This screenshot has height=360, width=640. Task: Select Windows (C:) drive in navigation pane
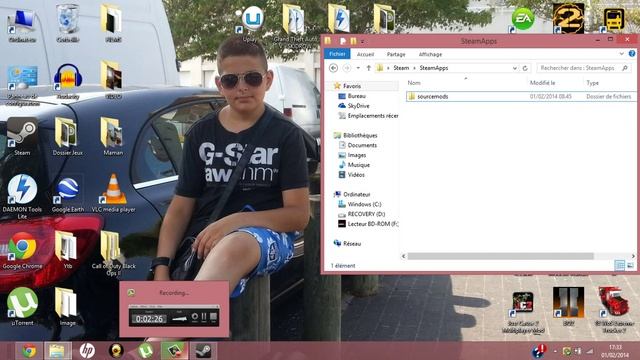(360, 204)
